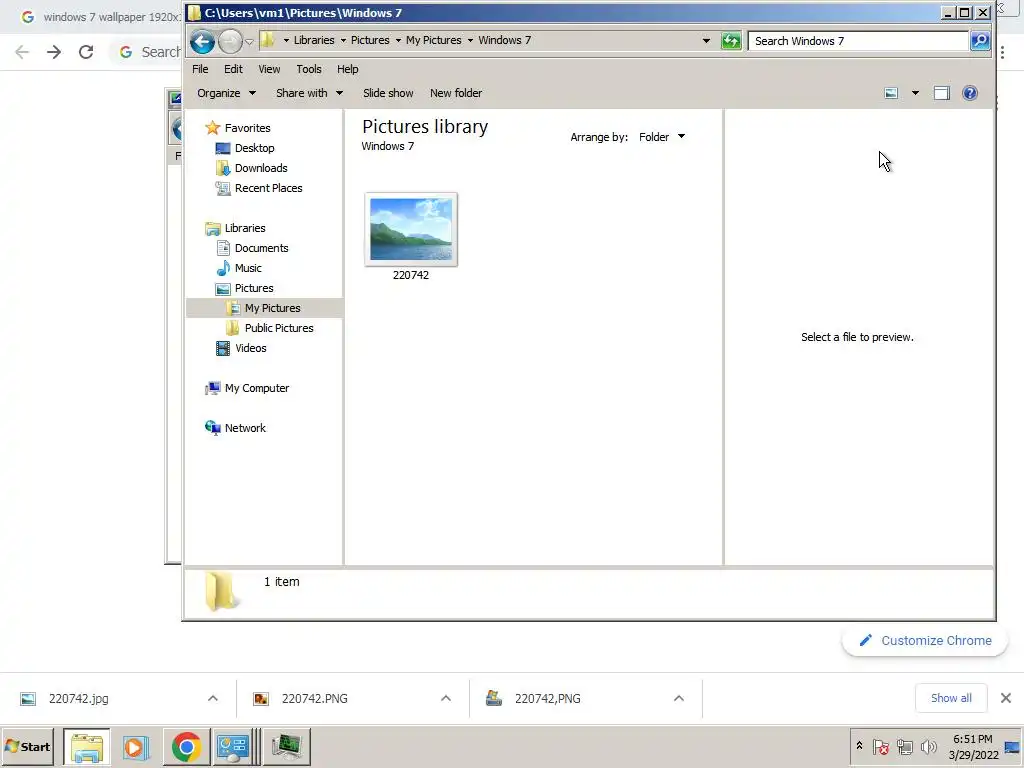Open Recent Places in navigation pane
This screenshot has height=768, width=1024.
[268, 188]
